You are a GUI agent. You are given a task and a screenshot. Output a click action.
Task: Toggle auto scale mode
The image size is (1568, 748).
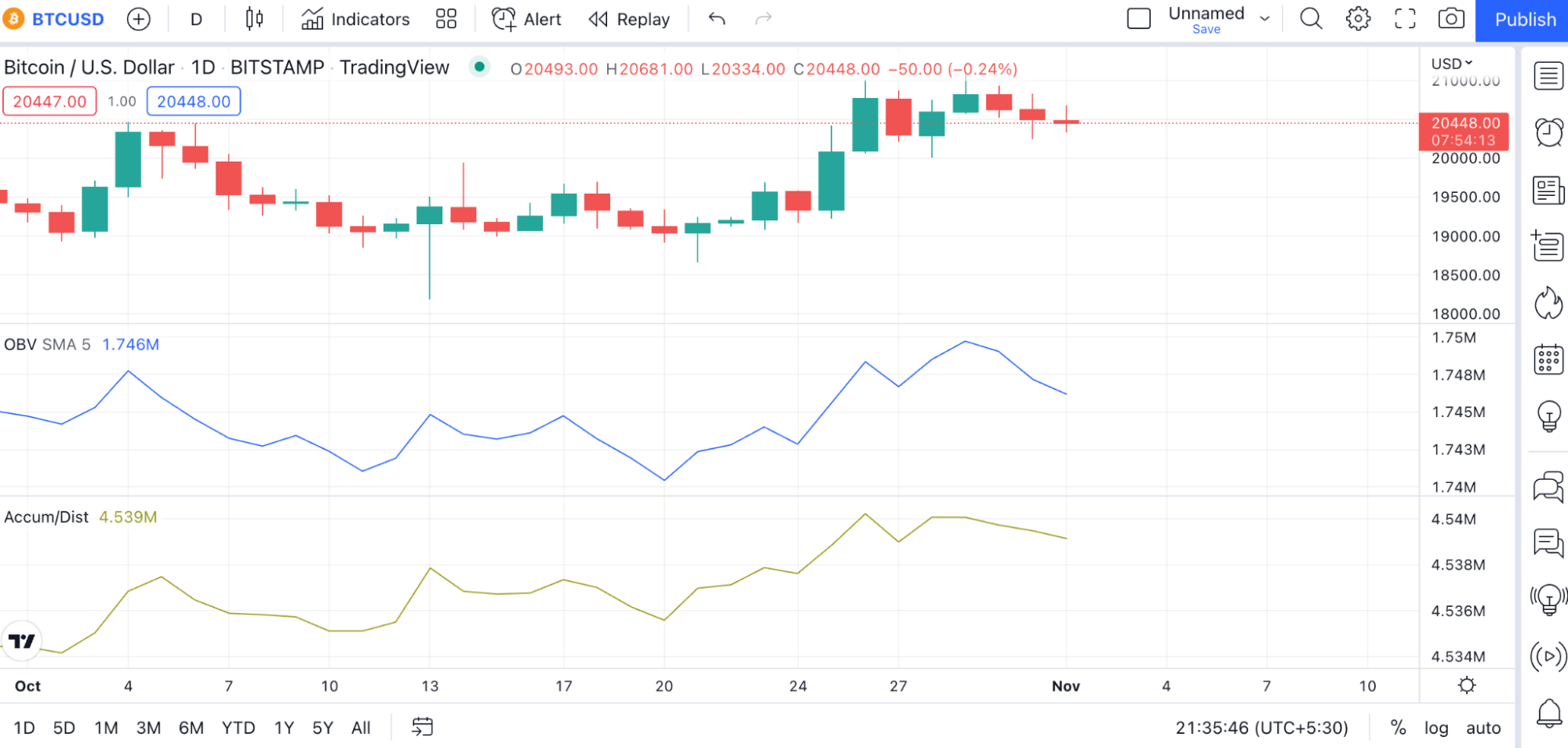[1483, 728]
